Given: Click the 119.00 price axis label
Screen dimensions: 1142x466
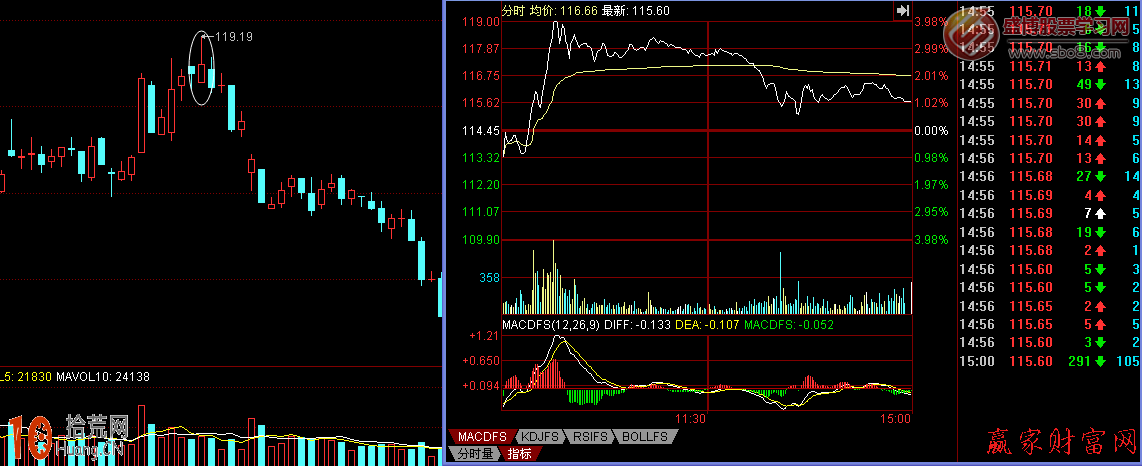Looking at the screenshot, I should 481,22.
